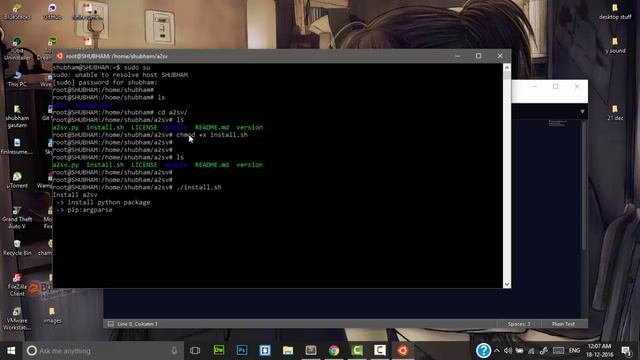Open the shubham gautam folder icon
The height and width of the screenshot is (360, 640).
click(x=17, y=116)
